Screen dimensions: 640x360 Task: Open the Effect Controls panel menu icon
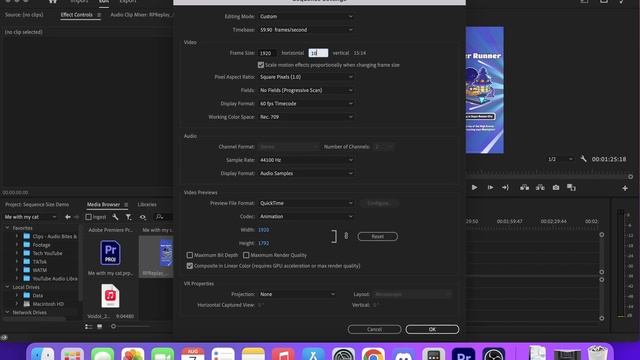[99, 15]
